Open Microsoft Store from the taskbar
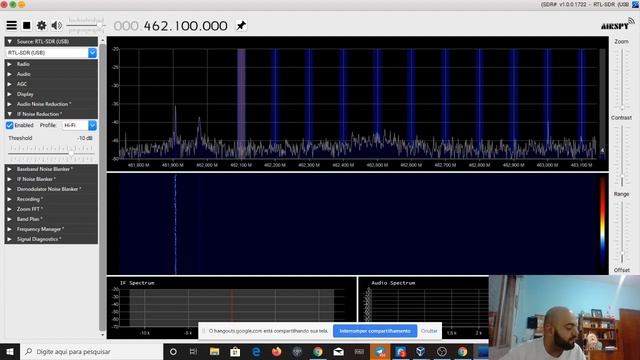Screen dimensions: 640x360 pyautogui.click(x=235, y=351)
